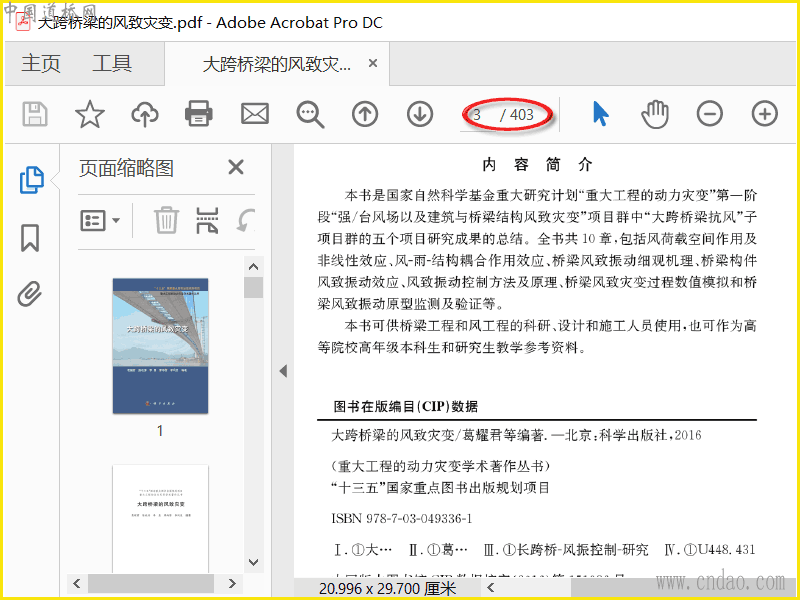Print the document with printer icon
Viewport: 800px width, 600px height.
[198, 113]
